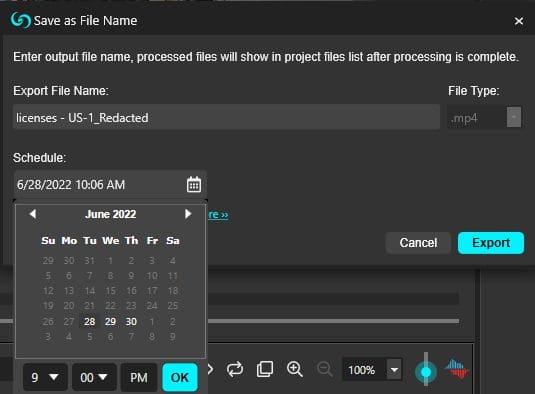Click the greyed-out date 21

pyautogui.click(x=90, y=306)
